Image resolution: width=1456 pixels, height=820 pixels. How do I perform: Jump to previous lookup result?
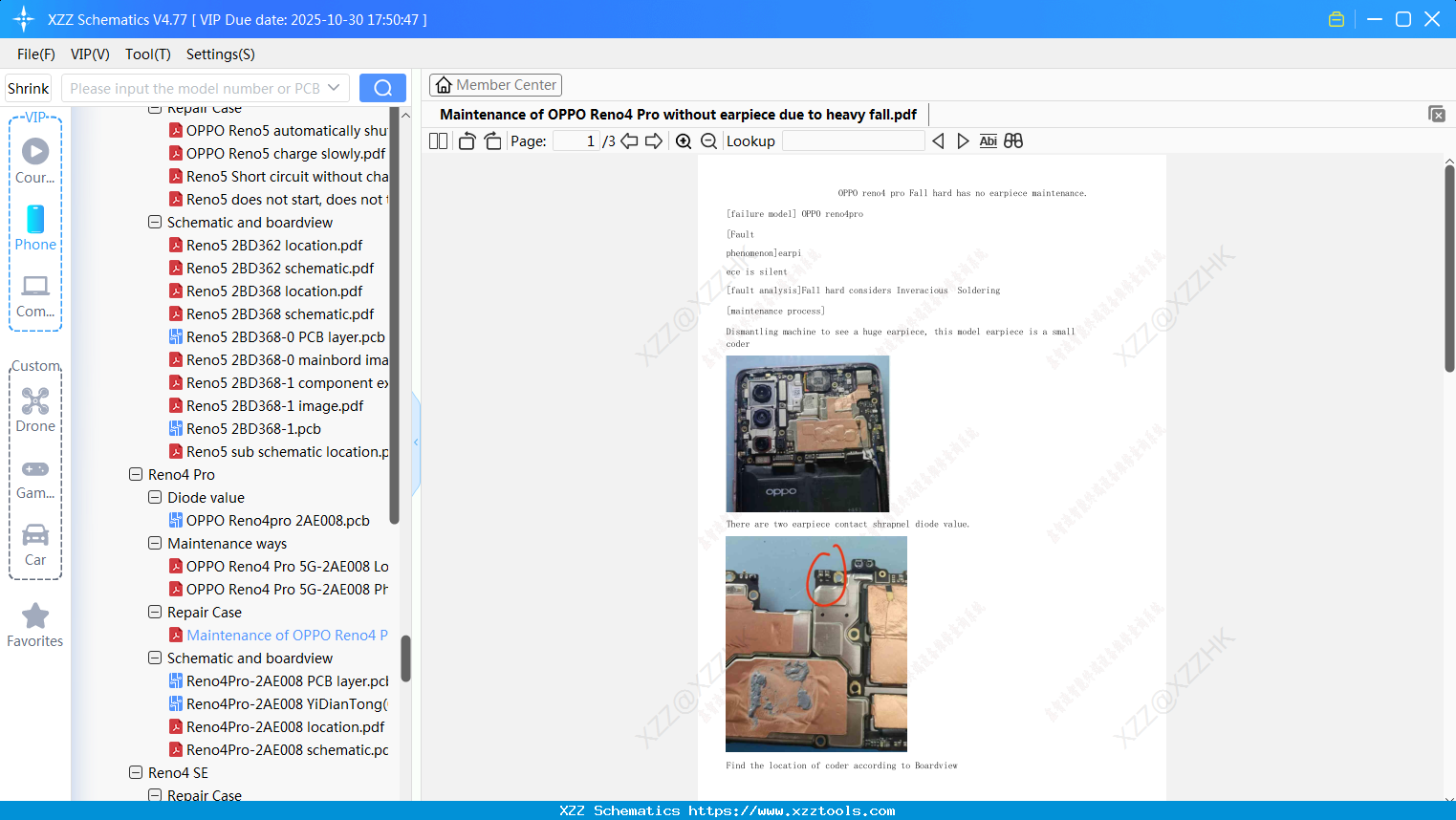pyautogui.click(x=938, y=141)
